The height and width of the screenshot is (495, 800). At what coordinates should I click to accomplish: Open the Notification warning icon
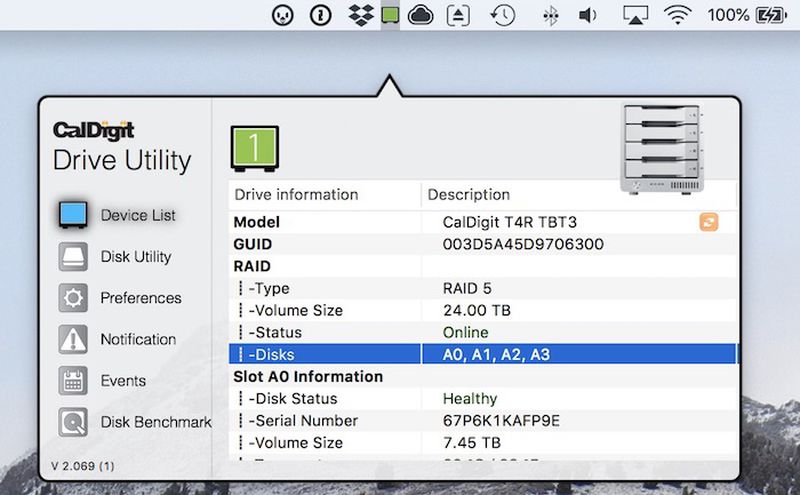(x=73, y=339)
